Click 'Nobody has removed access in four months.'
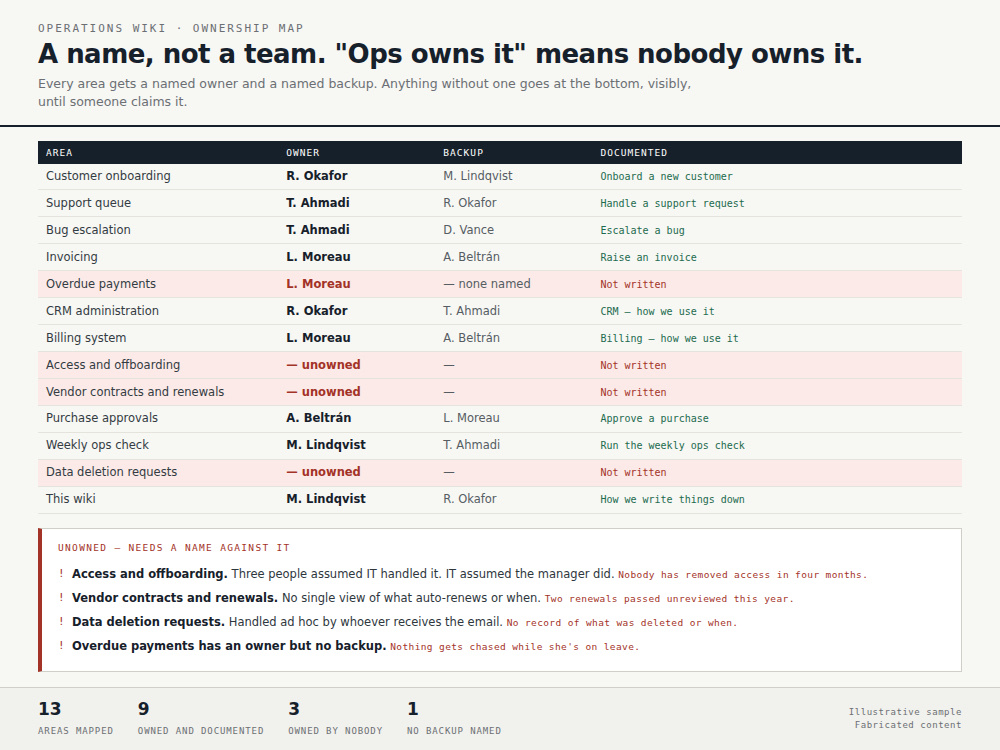 coord(742,575)
